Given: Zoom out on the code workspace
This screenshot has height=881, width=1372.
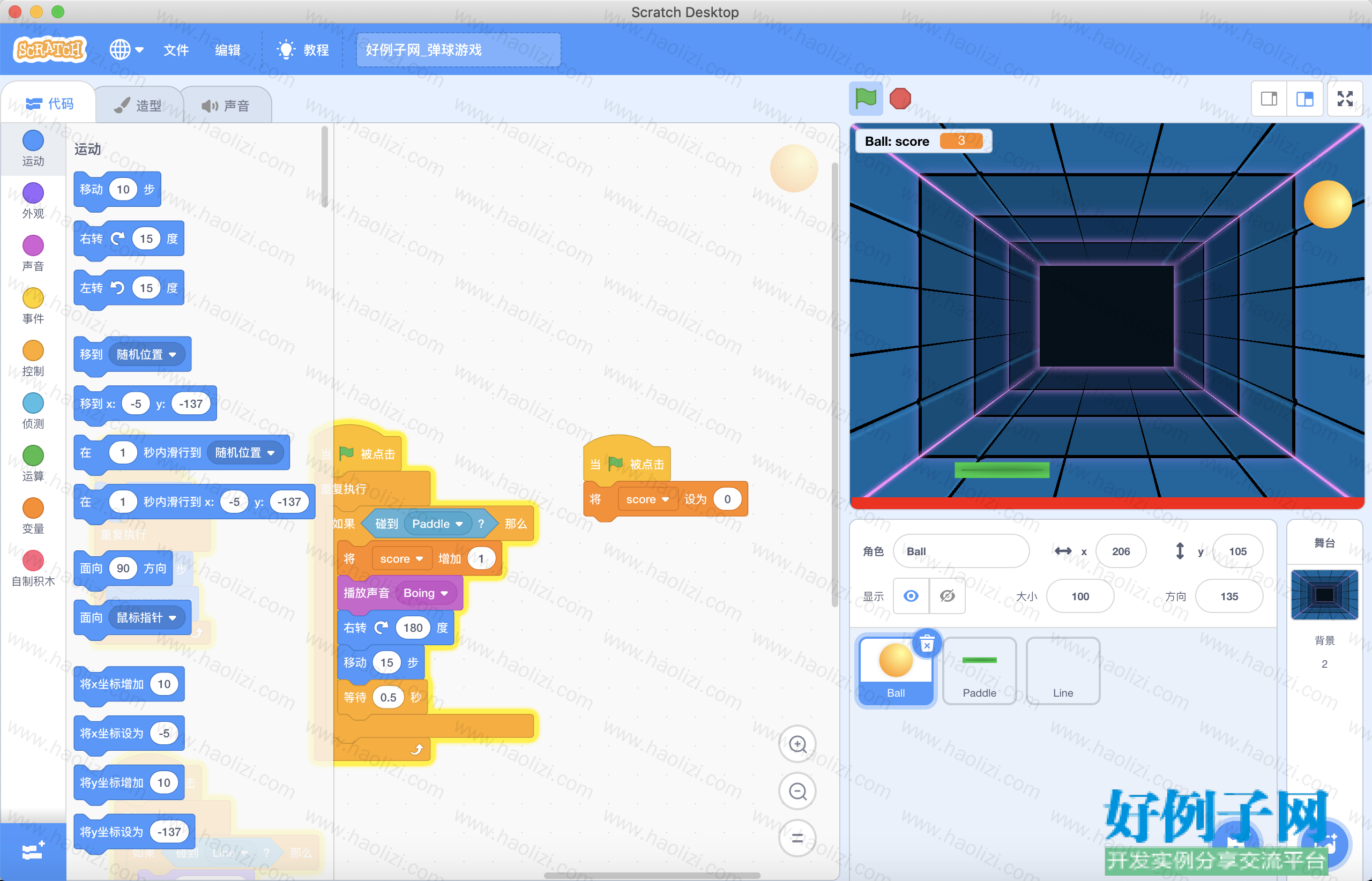Looking at the screenshot, I should click(797, 791).
